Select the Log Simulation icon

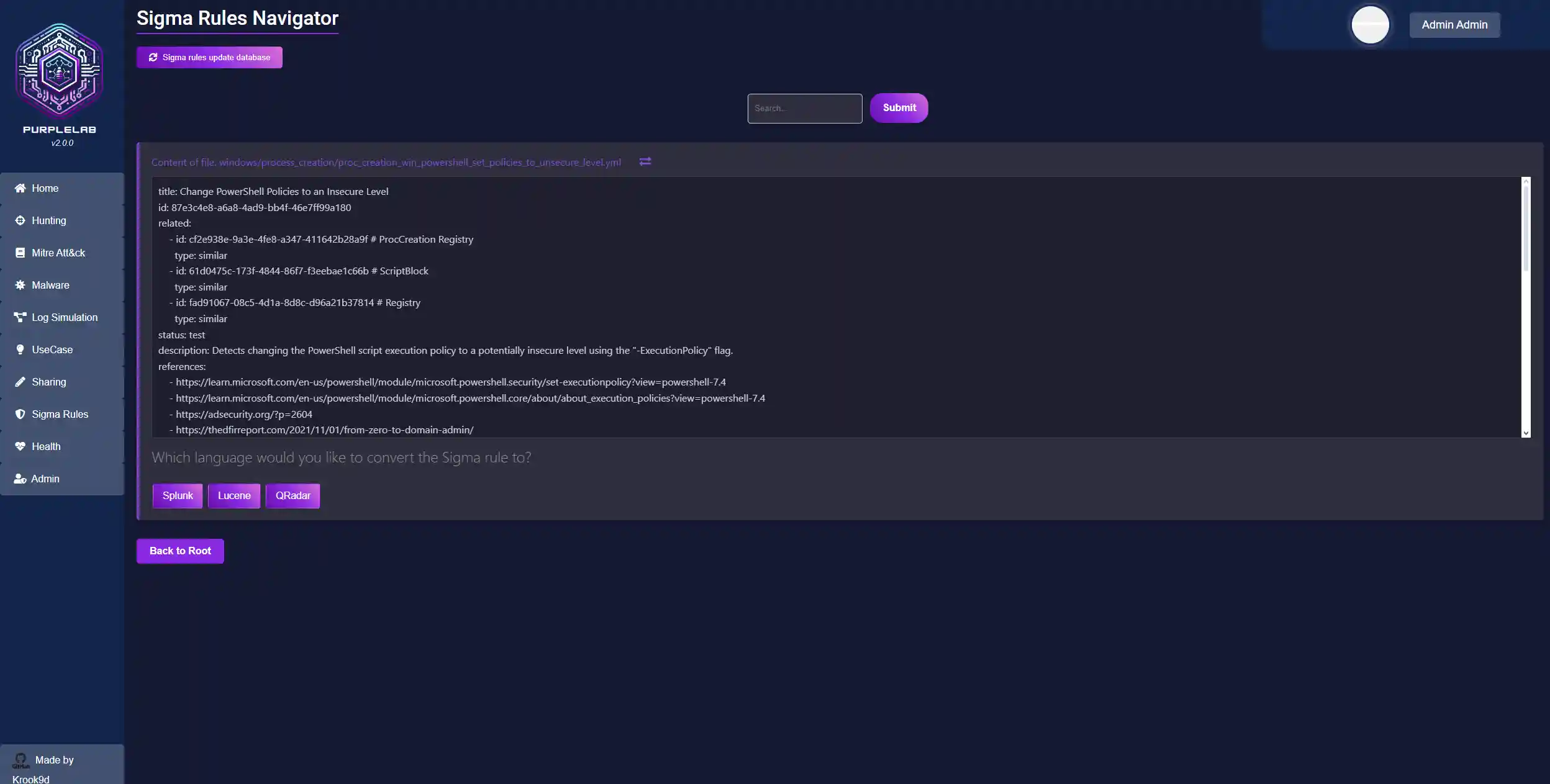tap(20, 317)
